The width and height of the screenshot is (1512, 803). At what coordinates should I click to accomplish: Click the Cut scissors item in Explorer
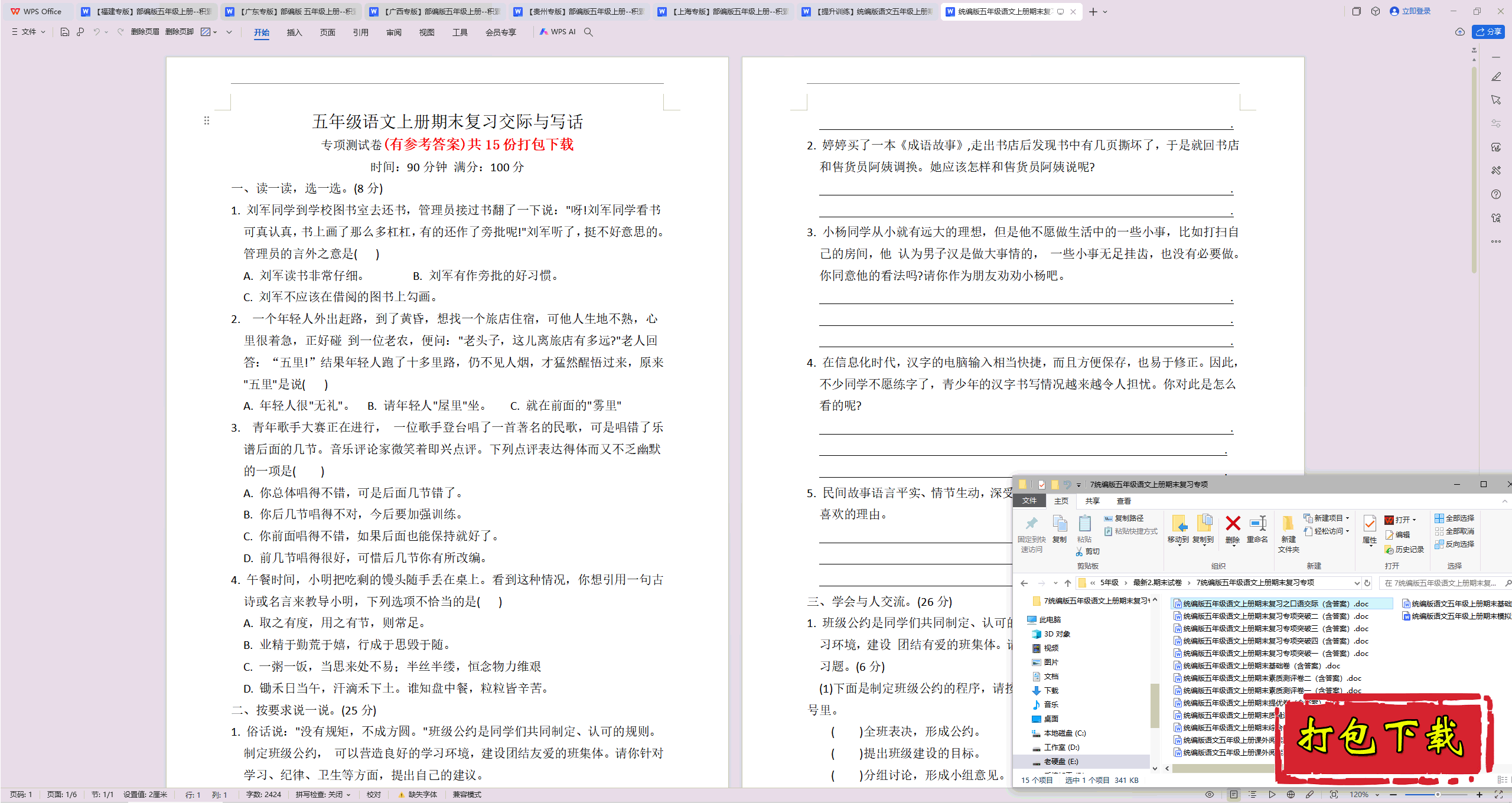pyautogui.click(x=1087, y=551)
